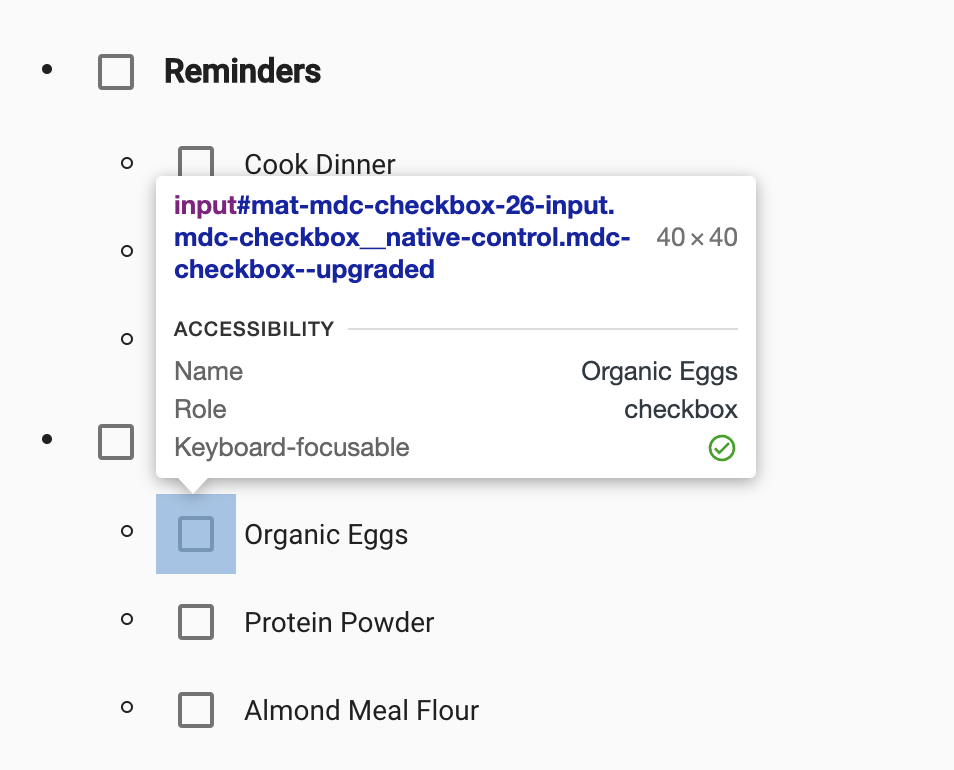Enable the Protein Powder checkbox
The image size is (954, 770).
[196, 622]
